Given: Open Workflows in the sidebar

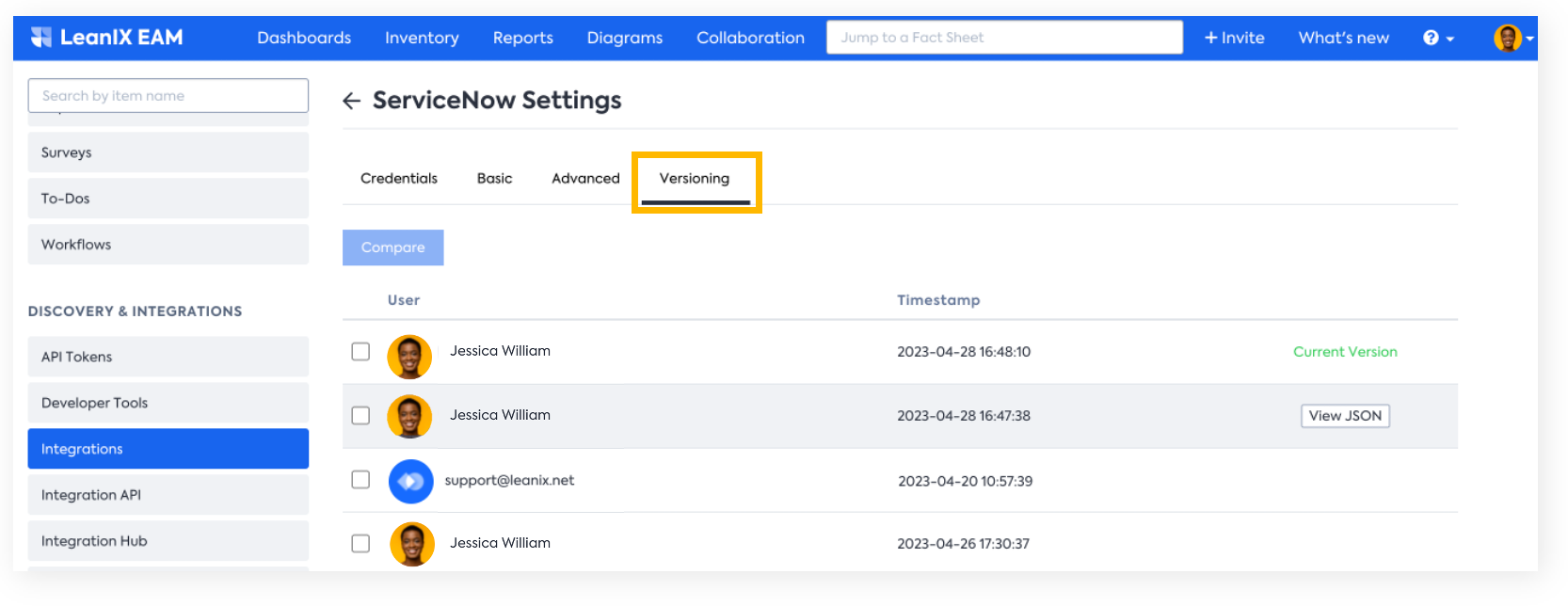Looking at the screenshot, I should pyautogui.click(x=168, y=245).
